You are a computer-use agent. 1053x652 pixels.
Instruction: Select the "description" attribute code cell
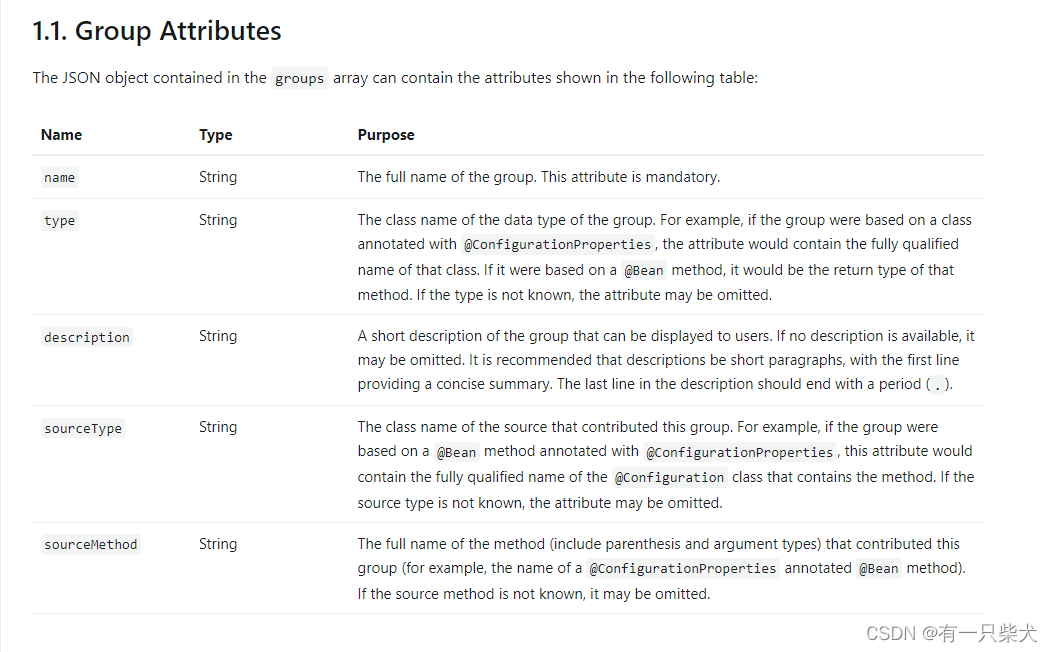[86, 337]
